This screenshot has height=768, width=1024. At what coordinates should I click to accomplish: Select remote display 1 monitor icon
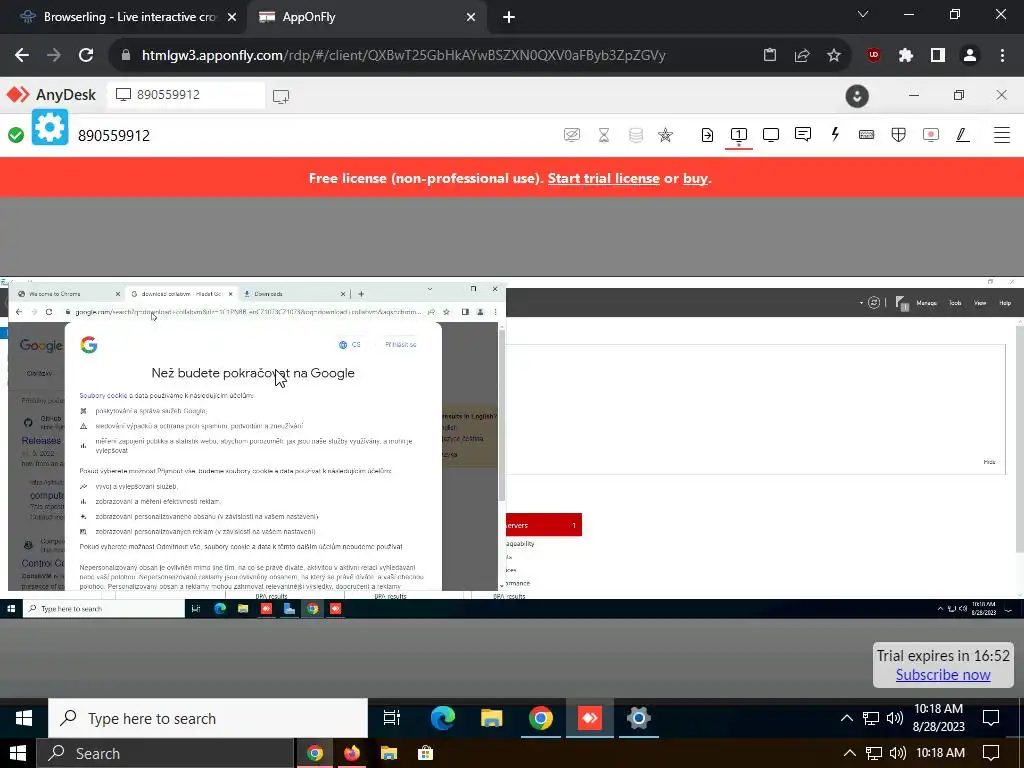[x=739, y=135]
